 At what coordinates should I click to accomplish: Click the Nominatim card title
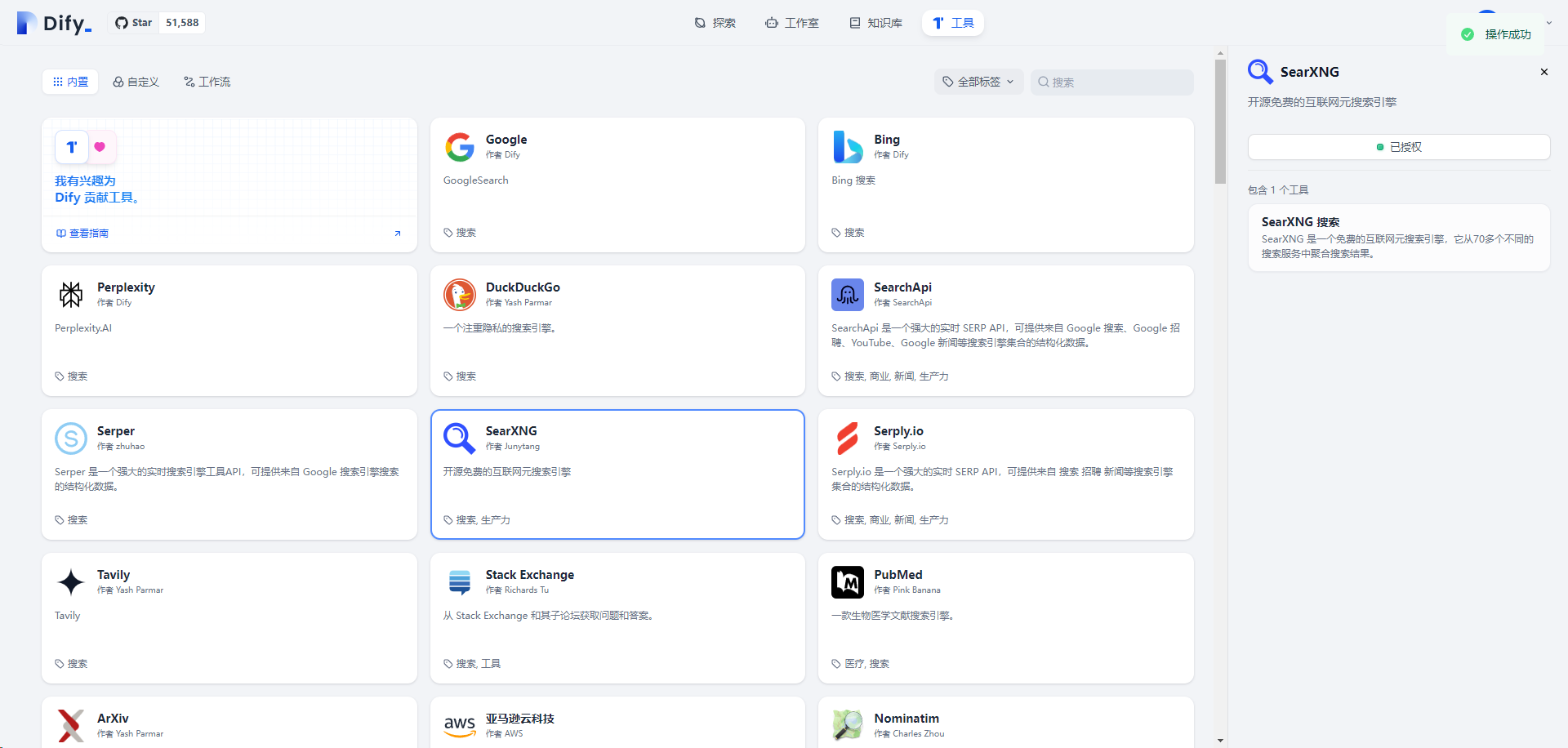tap(906, 719)
